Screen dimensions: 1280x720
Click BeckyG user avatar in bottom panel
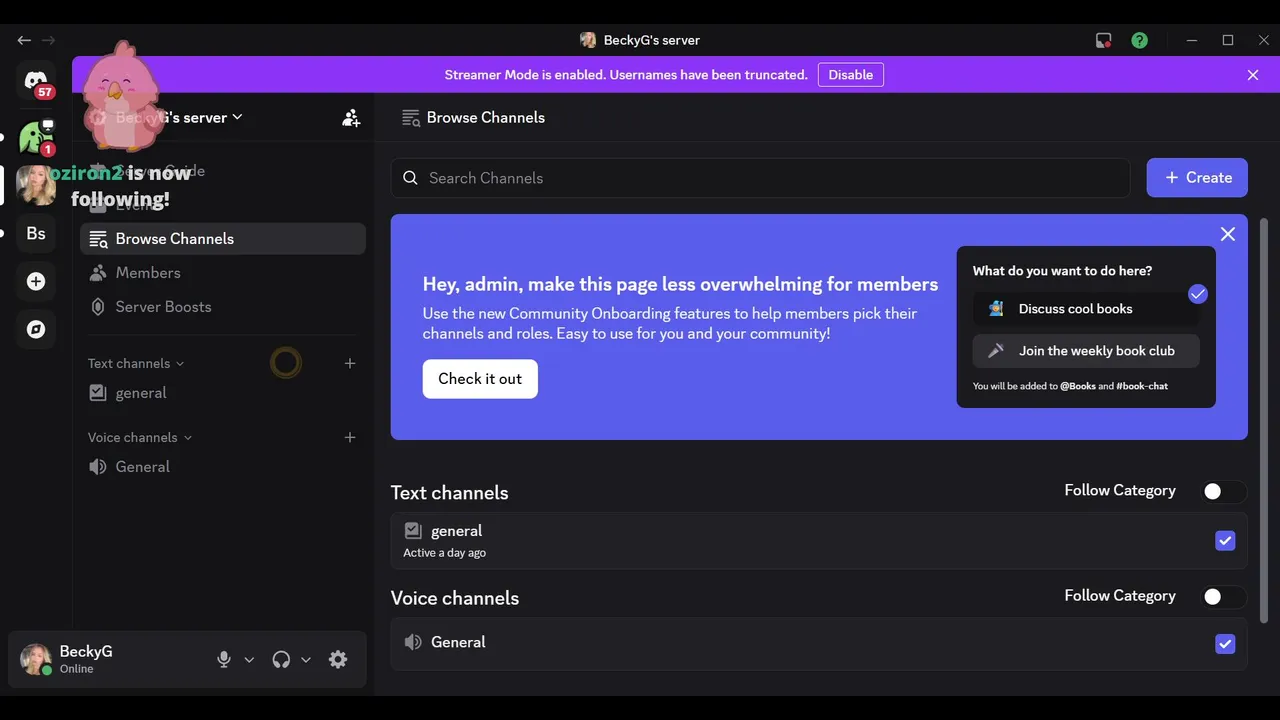[x=36, y=659]
